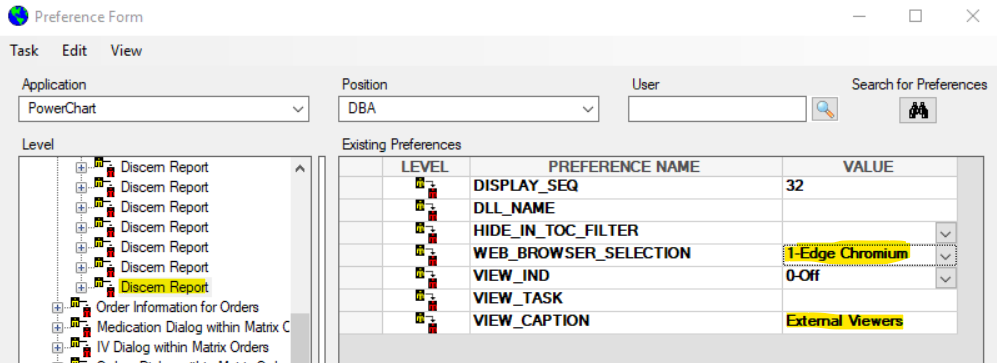This screenshot has height=363, width=997.
Task: Select the highlighted Discern Report tree item
Action: point(164,287)
